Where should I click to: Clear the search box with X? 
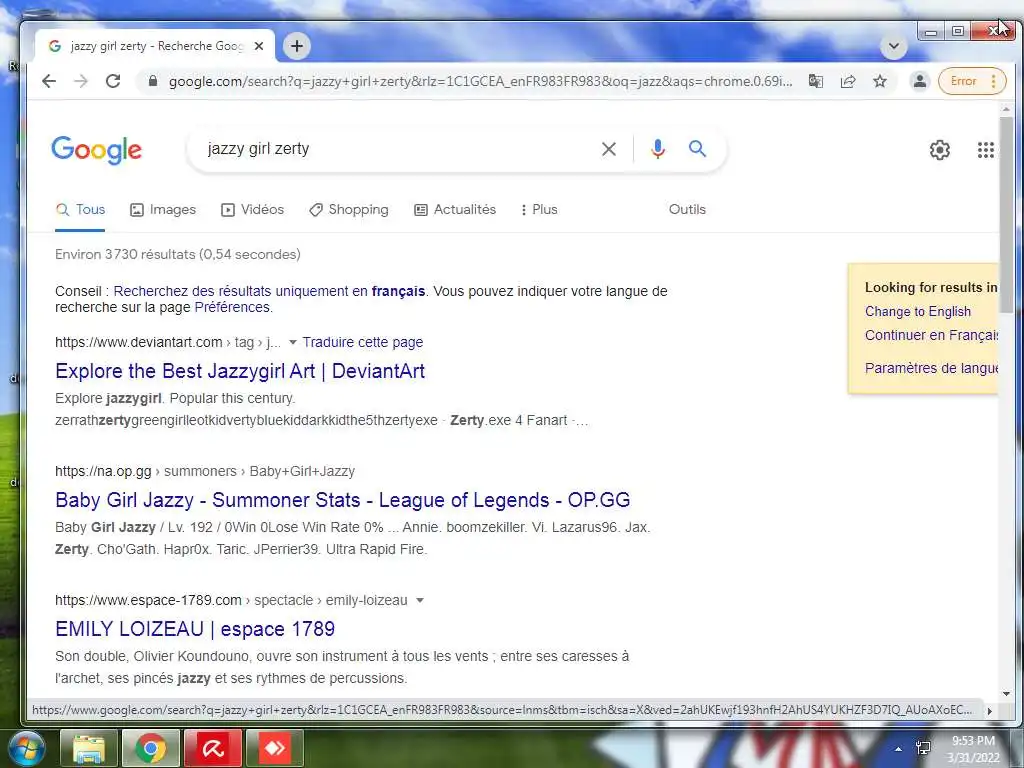click(x=609, y=149)
